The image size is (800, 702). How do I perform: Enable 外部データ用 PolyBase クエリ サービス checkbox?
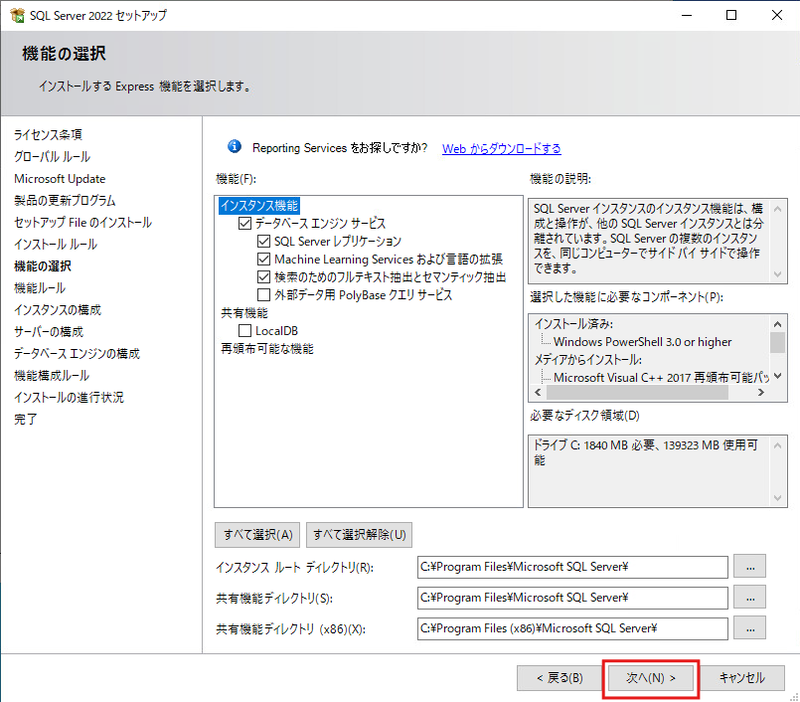[x=264, y=295]
